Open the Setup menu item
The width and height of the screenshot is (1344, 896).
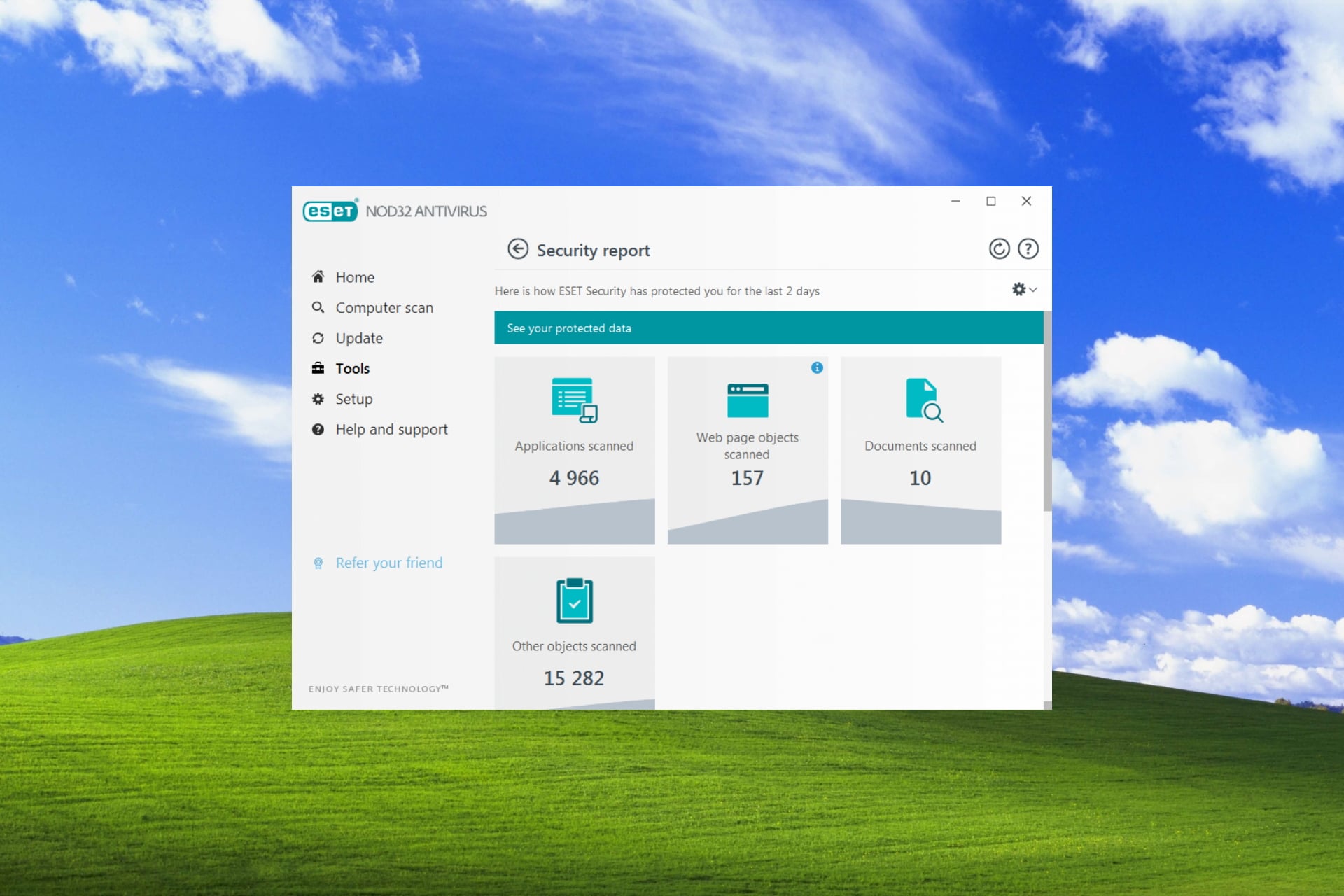point(353,399)
